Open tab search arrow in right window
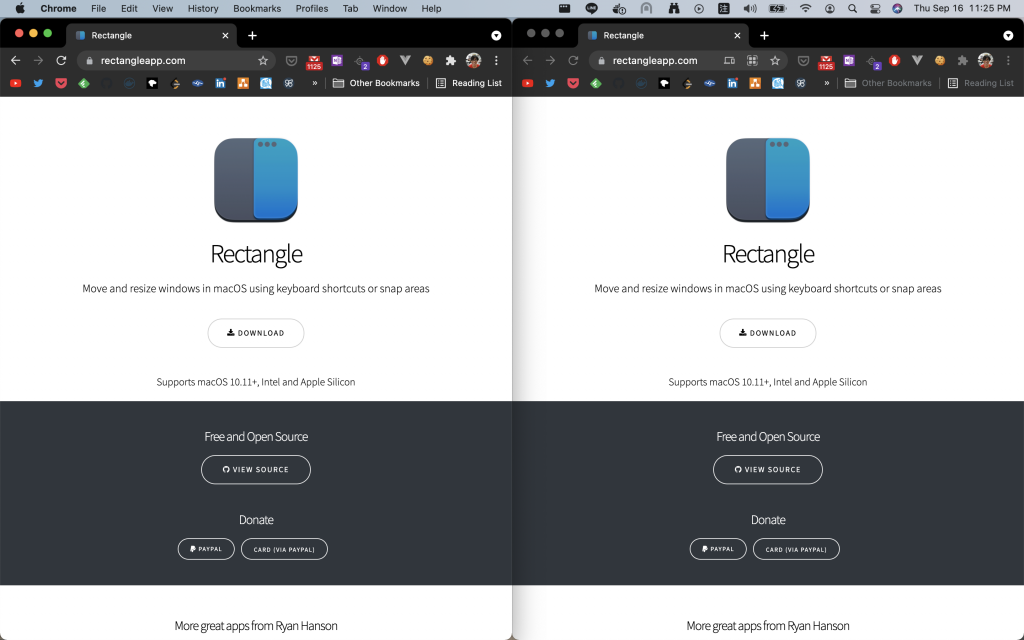The width and height of the screenshot is (1024, 640). tap(1008, 35)
